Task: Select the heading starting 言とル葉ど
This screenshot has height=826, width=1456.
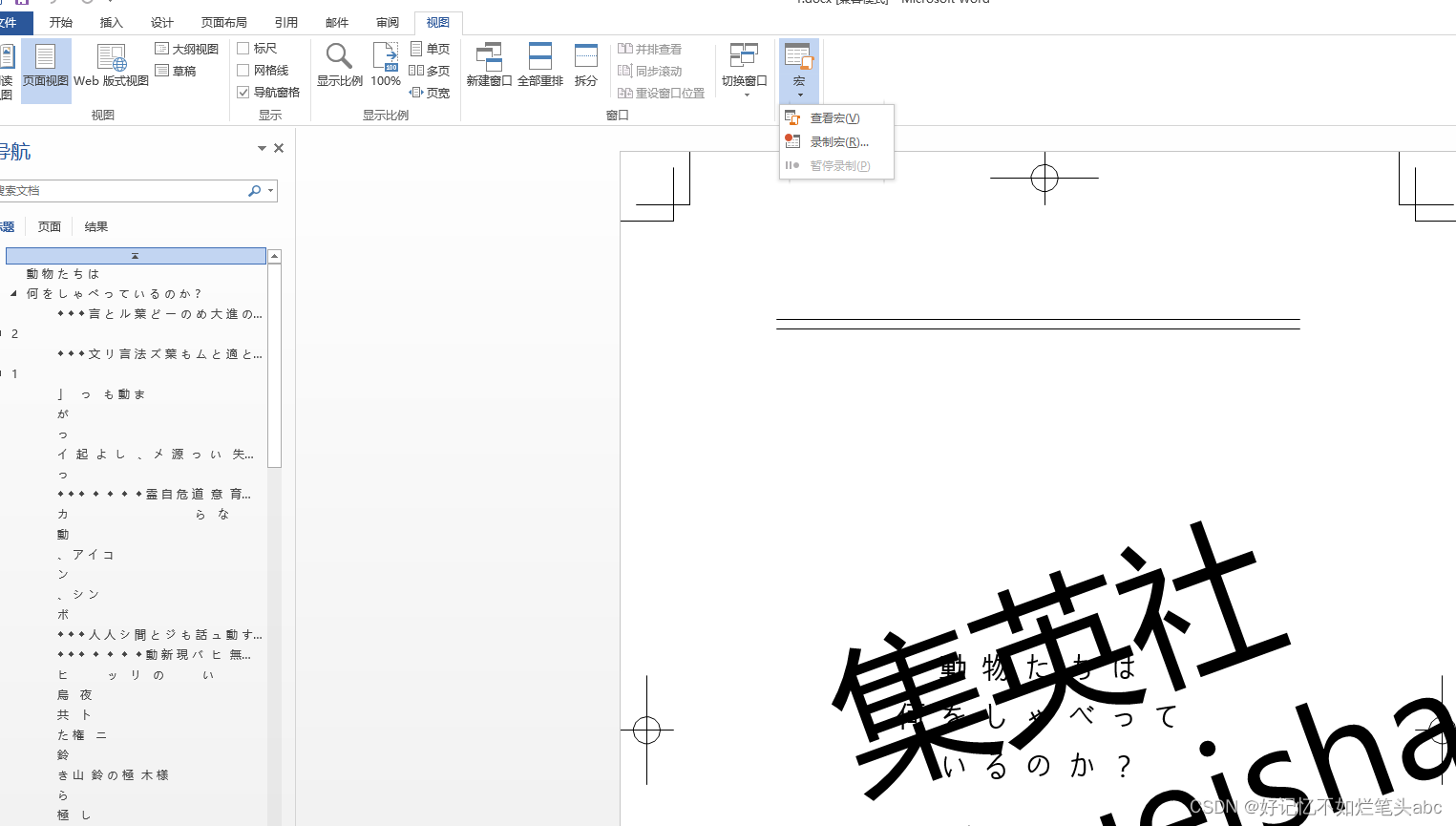Action: coord(159,314)
